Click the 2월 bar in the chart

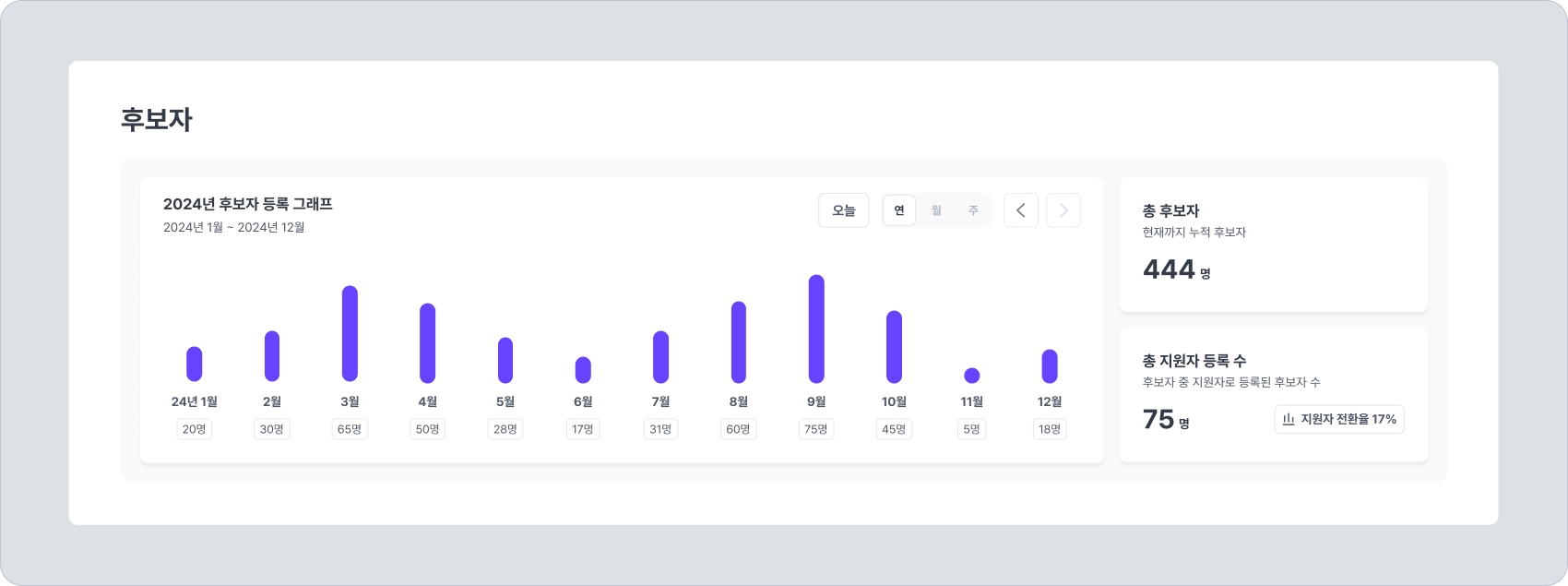[272, 356]
